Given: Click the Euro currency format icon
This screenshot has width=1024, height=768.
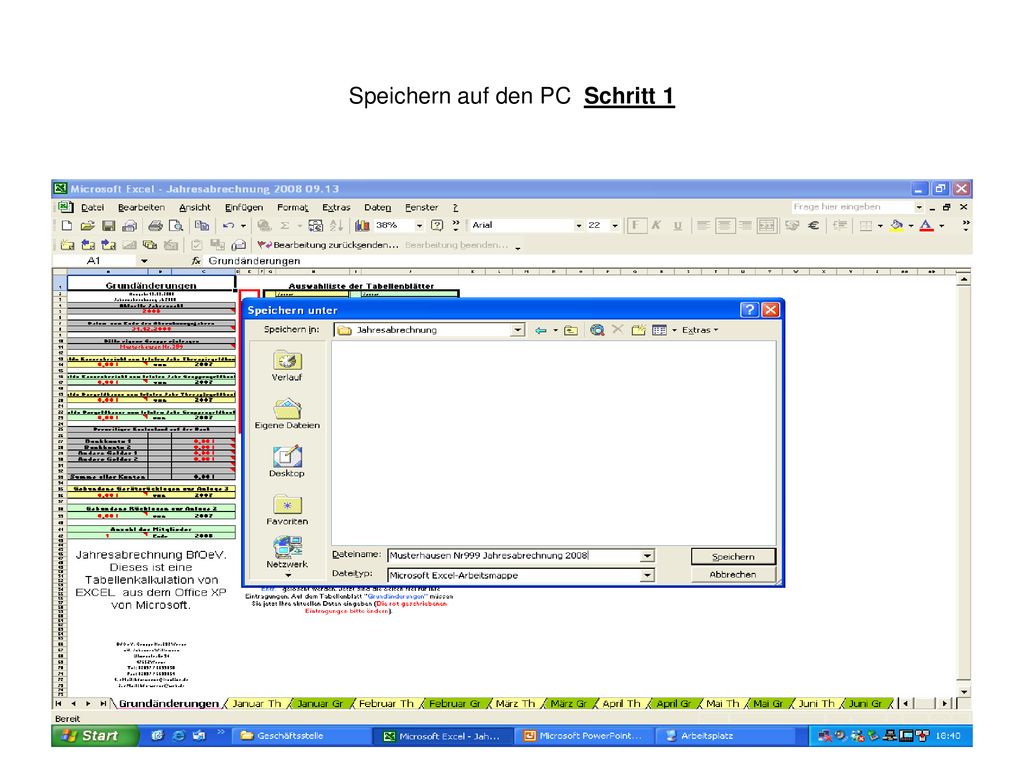Looking at the screenshot, I should pyautogui.click(x=813, y=225).
